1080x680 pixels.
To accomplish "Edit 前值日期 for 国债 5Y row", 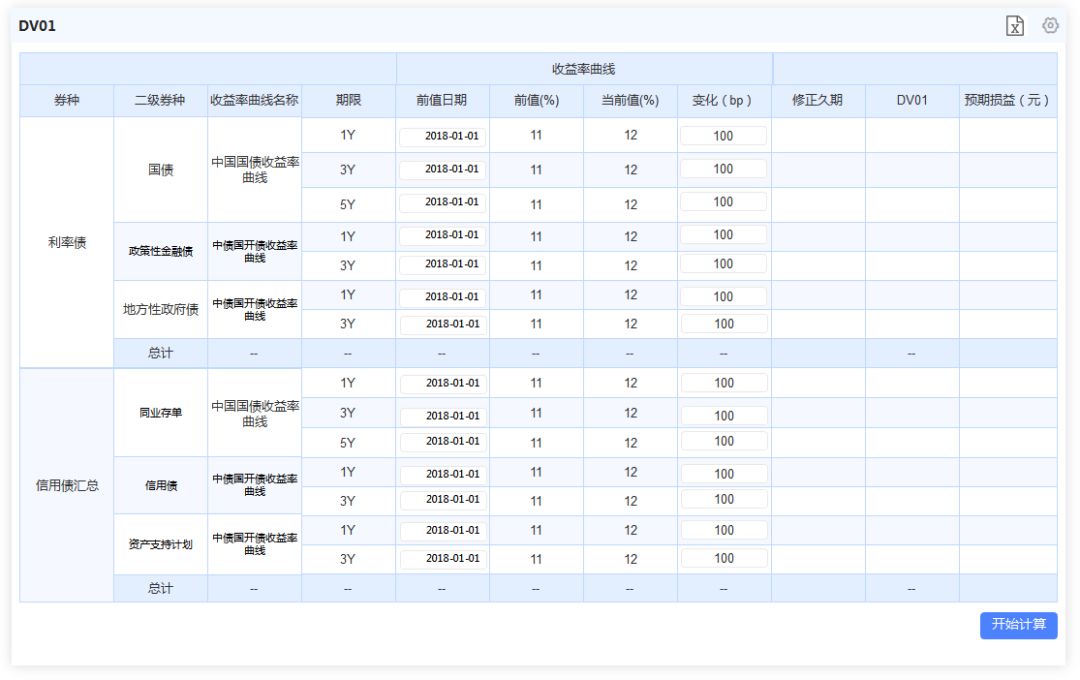I will coord(442,202).
